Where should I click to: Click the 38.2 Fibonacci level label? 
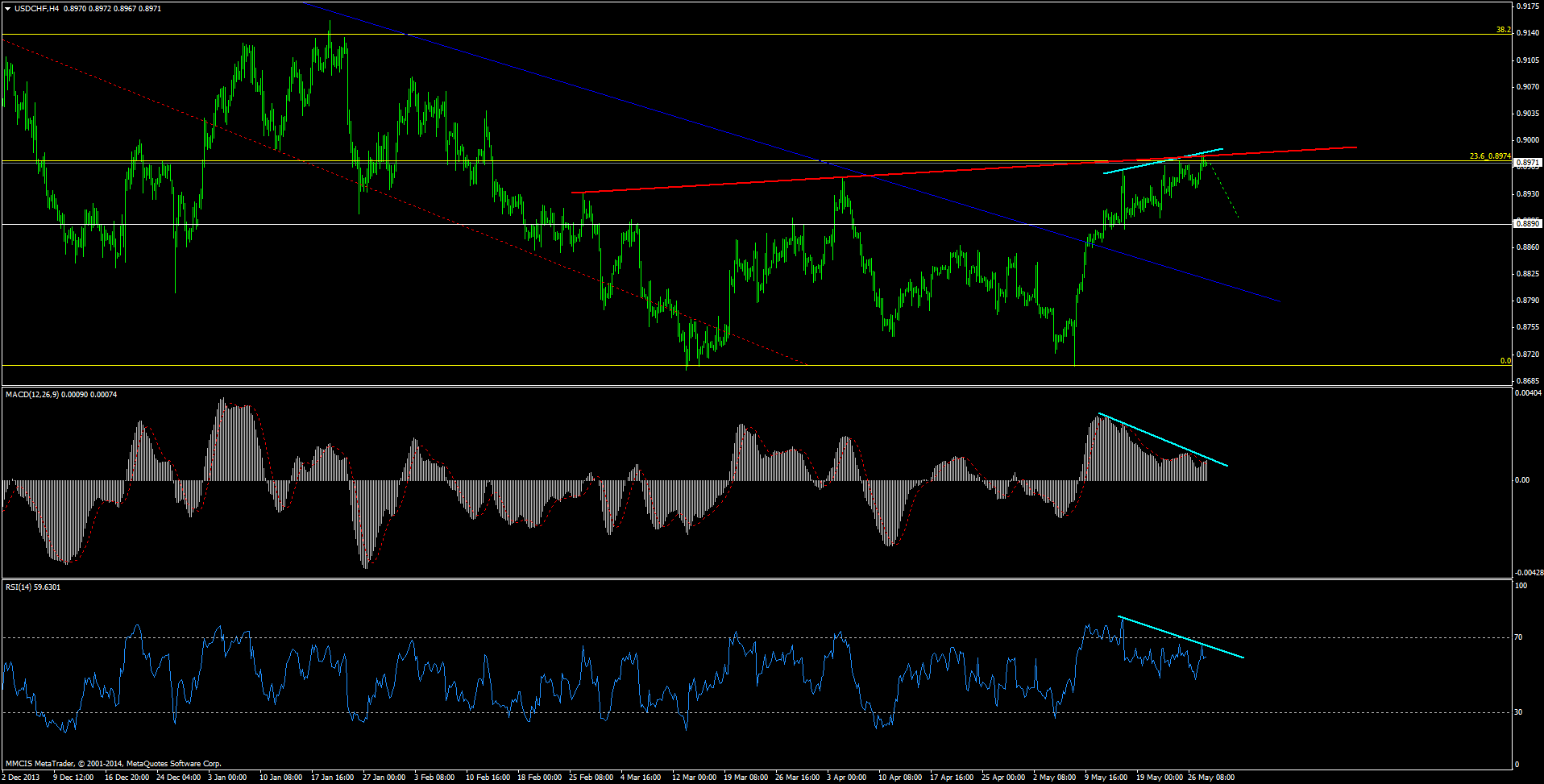[x=1504, y=30]
